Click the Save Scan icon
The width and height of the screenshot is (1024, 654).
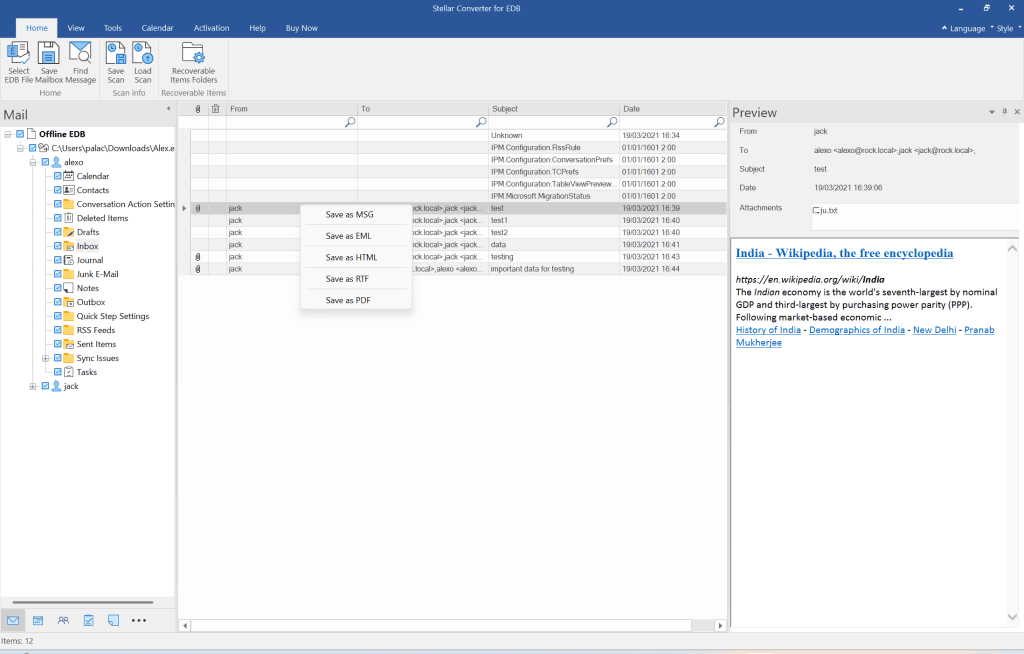(x=116, y=62)
